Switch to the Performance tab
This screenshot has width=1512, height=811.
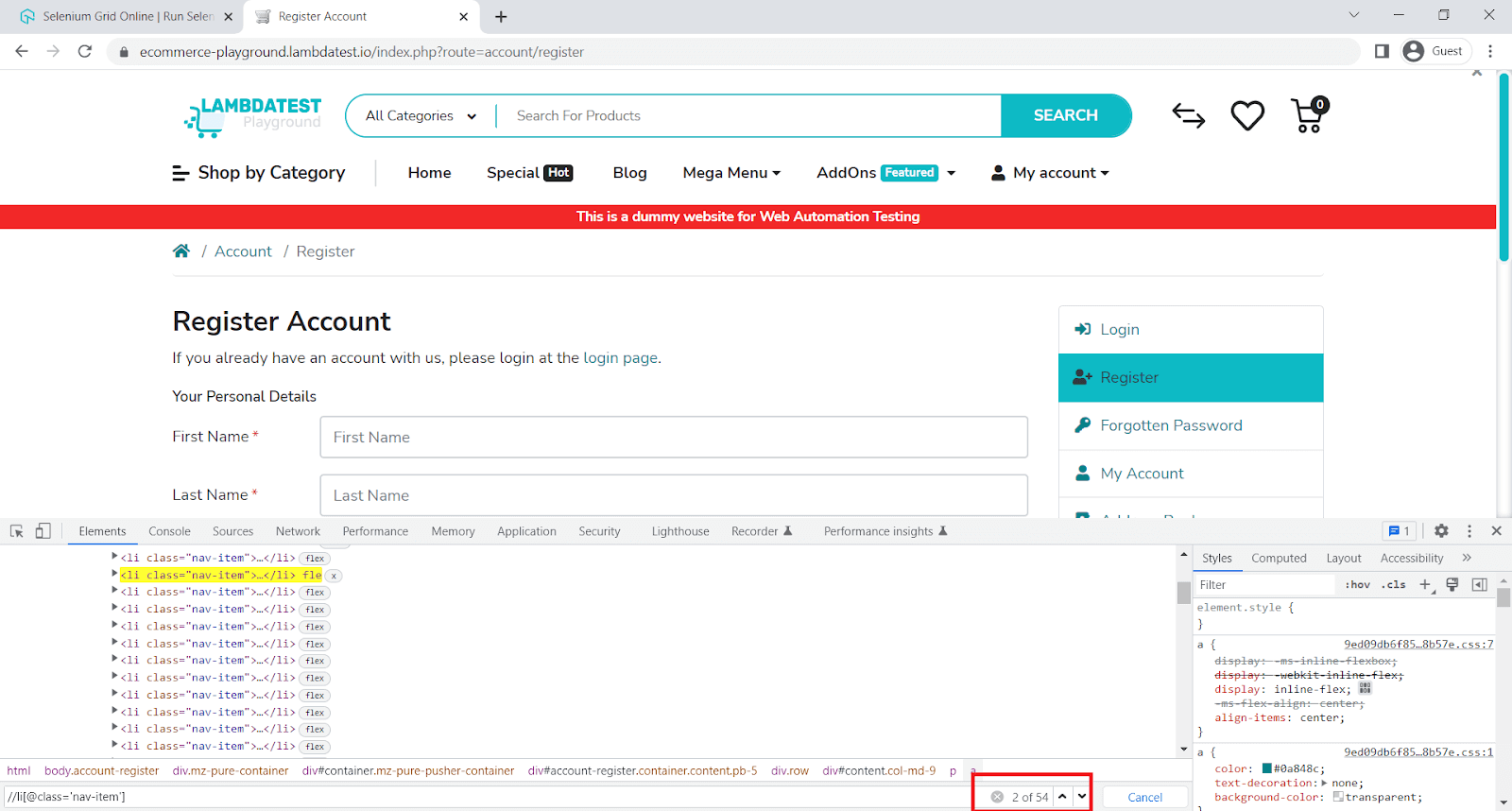[x=375, y=531]
